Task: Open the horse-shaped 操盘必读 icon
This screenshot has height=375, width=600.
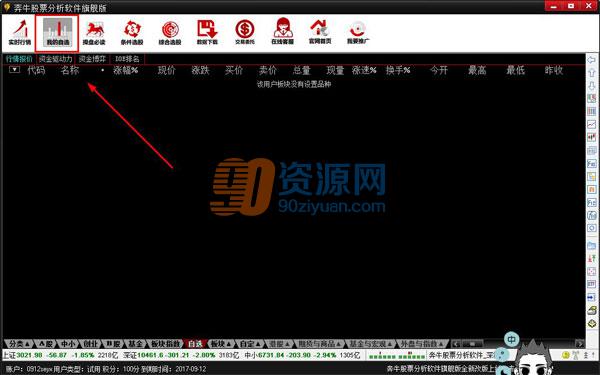Action: pyautogui.click(x=94, y=33)
